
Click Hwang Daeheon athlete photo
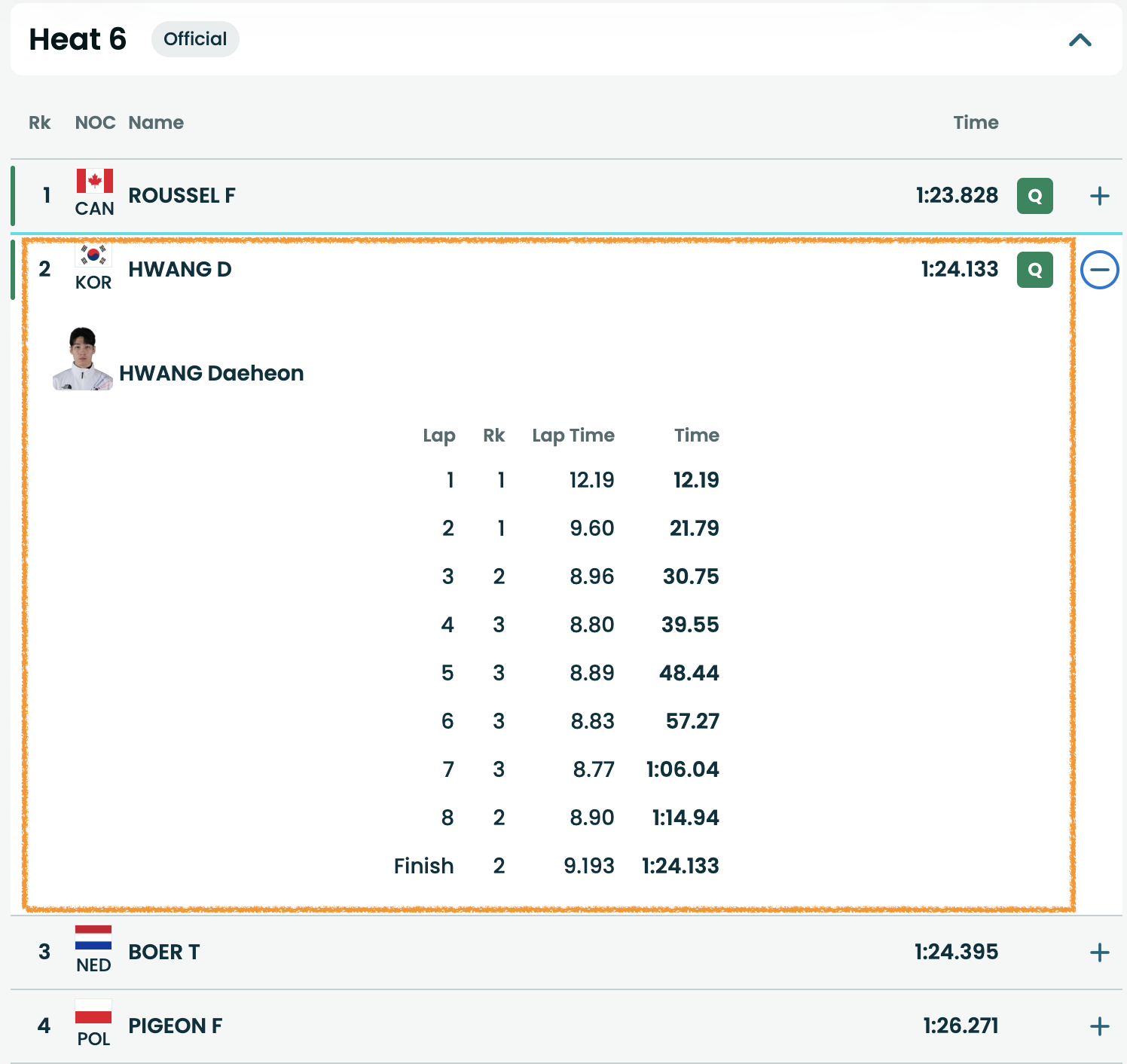click(82, 359)
